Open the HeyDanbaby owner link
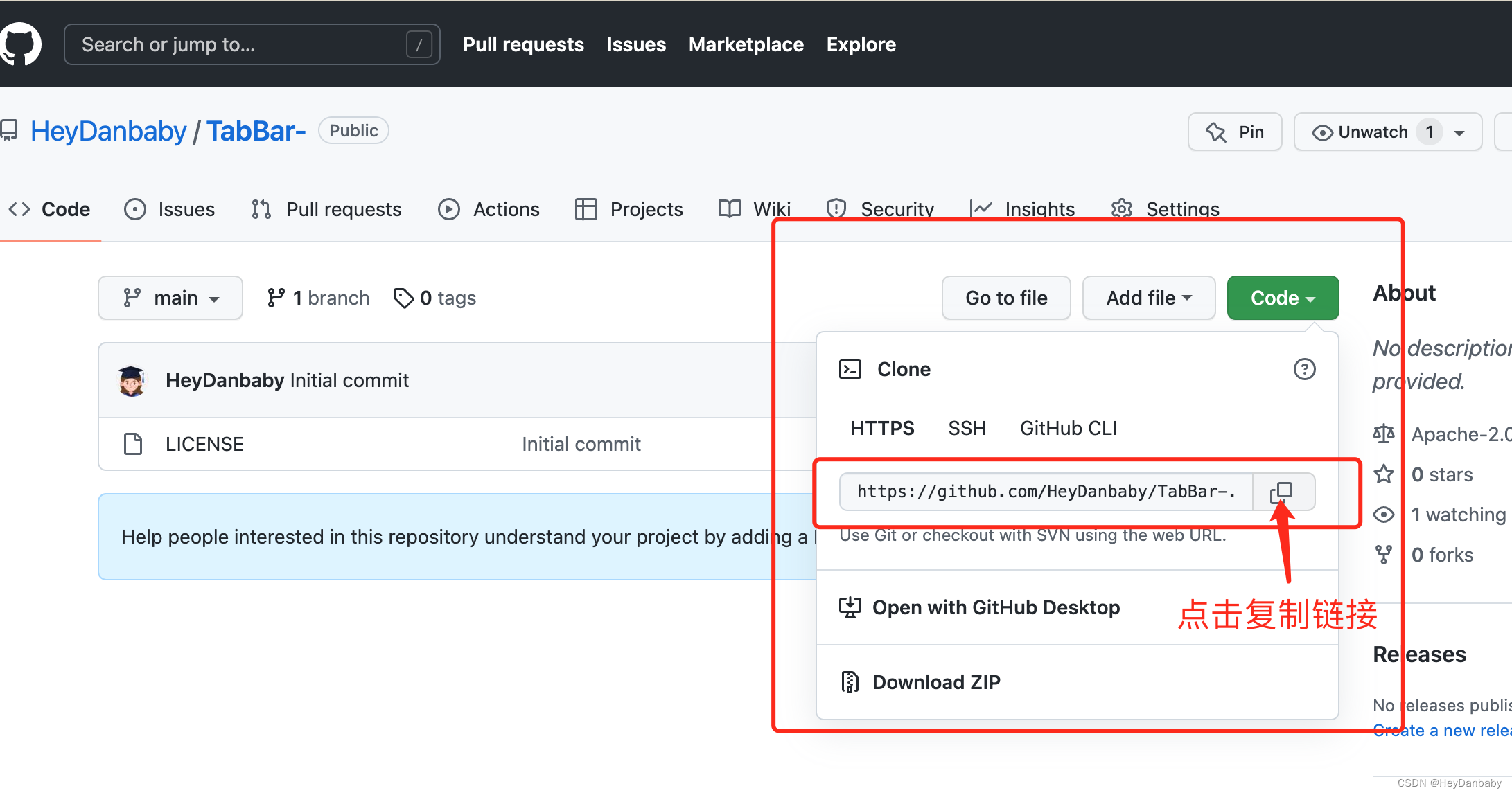 click(x=108, y=131)
